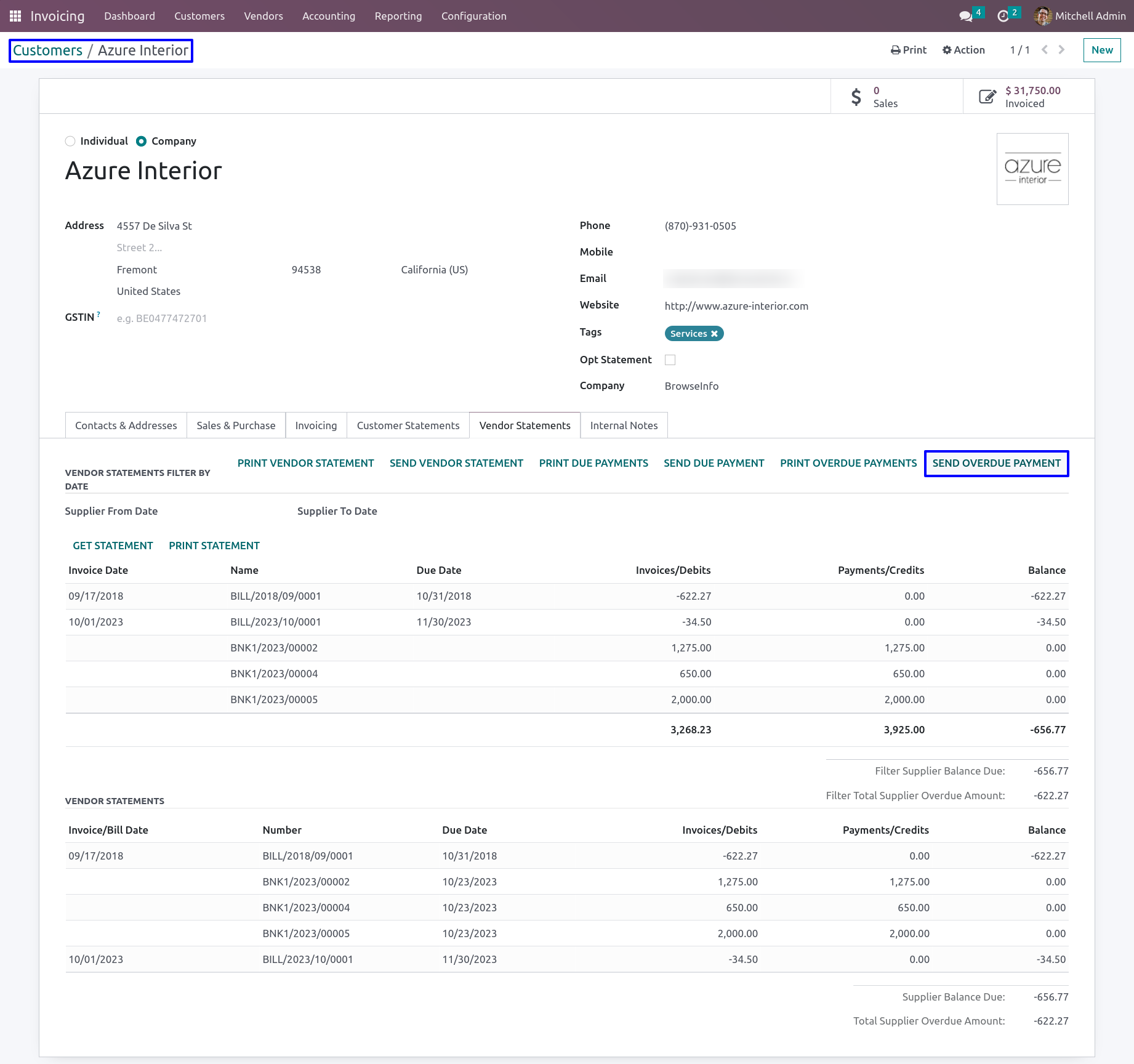Click Send Overdue Payment

click(x=997, y=463)
